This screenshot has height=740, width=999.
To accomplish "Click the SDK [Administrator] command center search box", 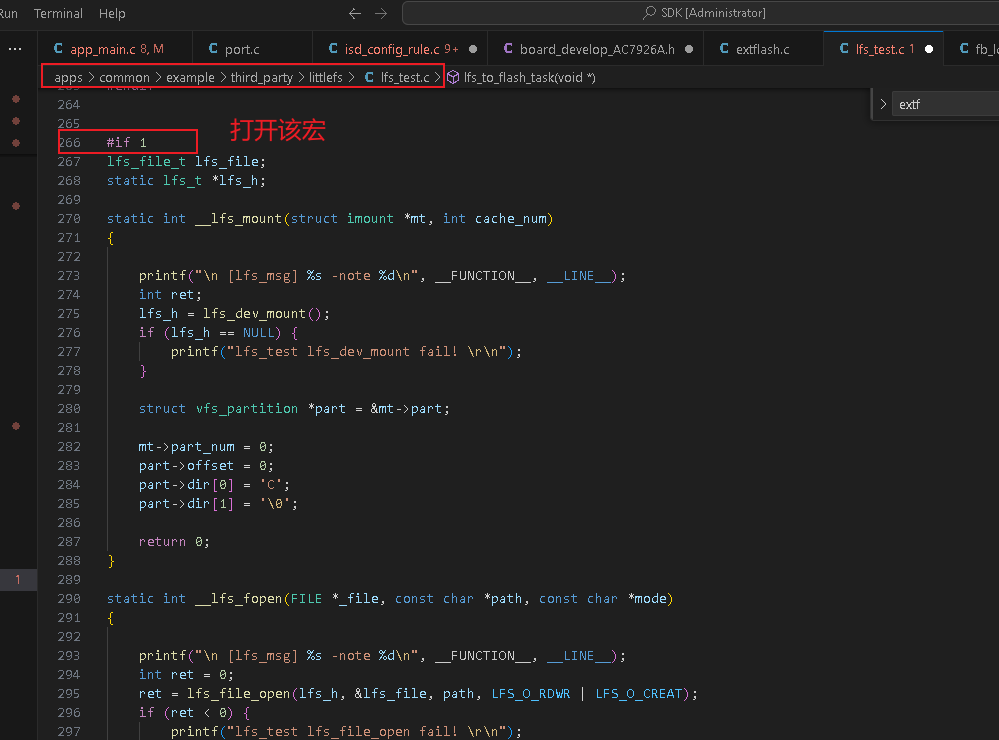I will (x=701, y=13).
